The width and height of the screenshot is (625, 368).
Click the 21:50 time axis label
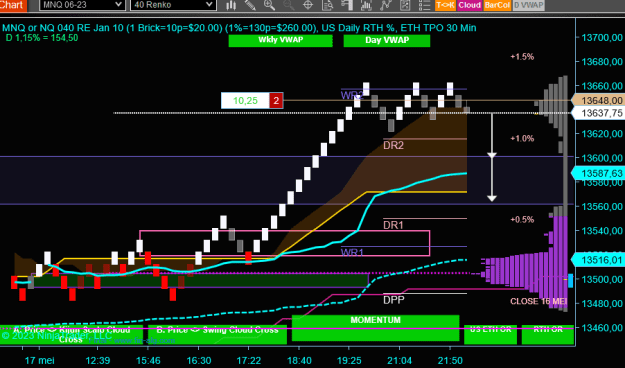(450, 360)
